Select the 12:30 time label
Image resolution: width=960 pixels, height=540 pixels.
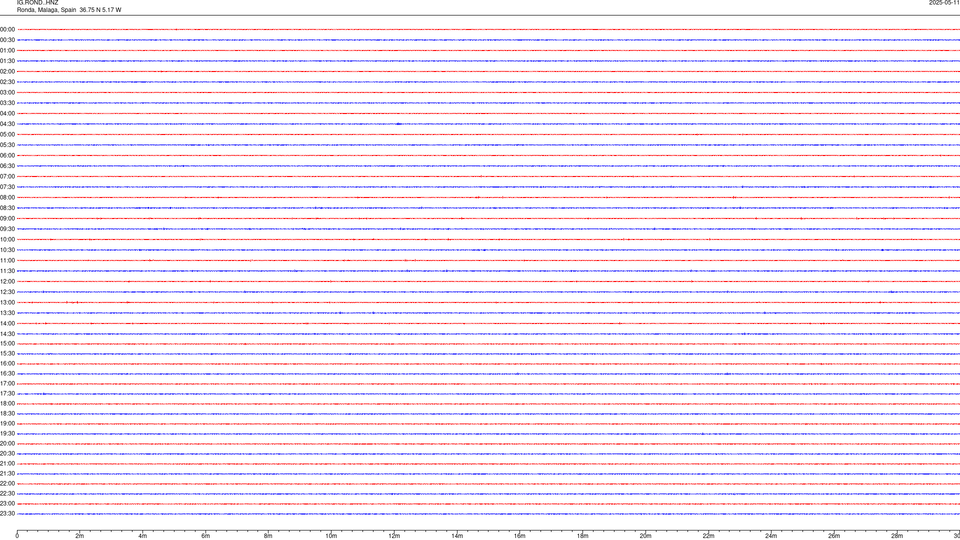click(7, 291)
